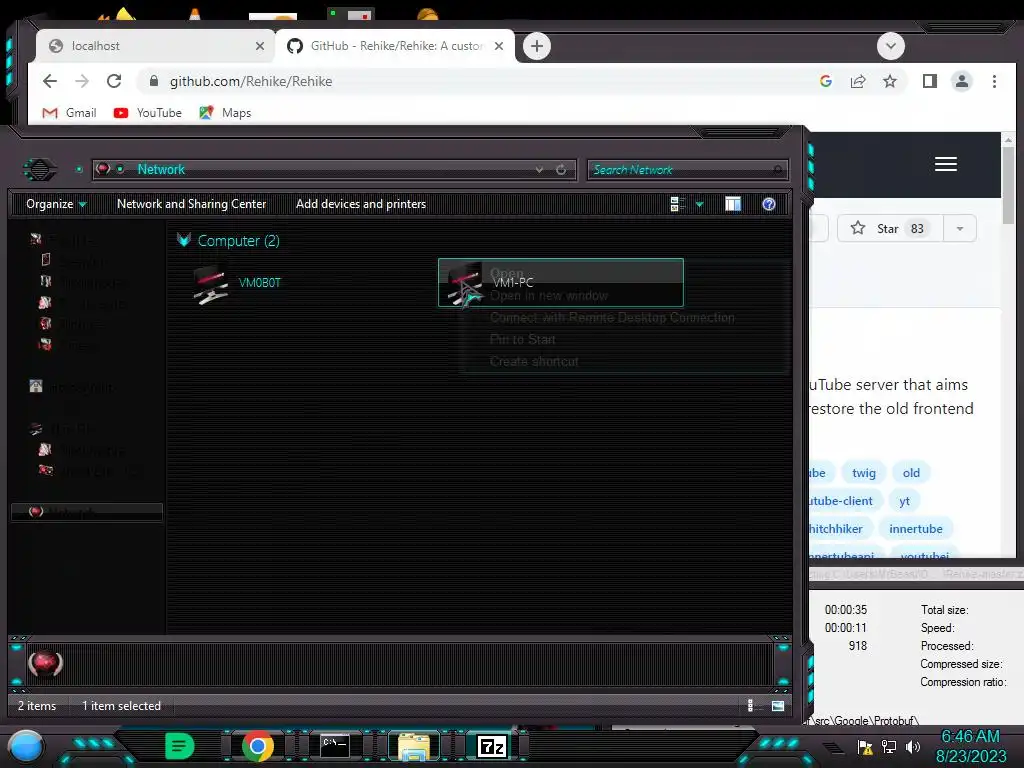Choose Pin to Start
1024x768 pixels.
pos(522,340)
